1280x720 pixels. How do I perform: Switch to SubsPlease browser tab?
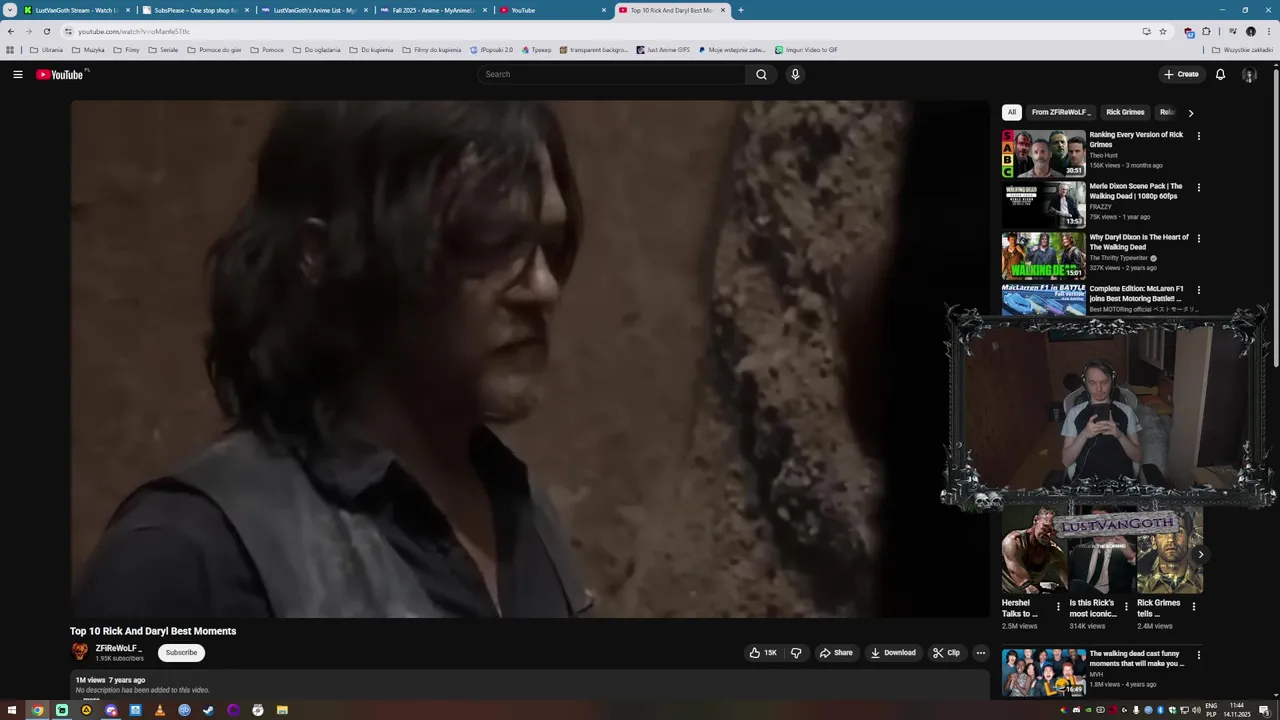(195, 10)
